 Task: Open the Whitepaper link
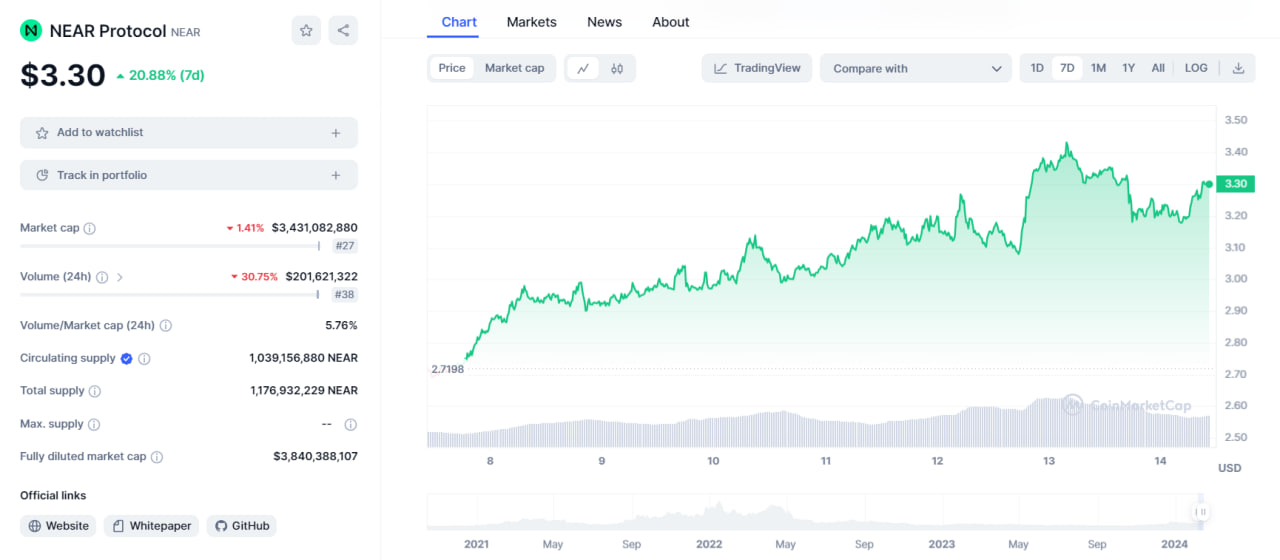151,526
